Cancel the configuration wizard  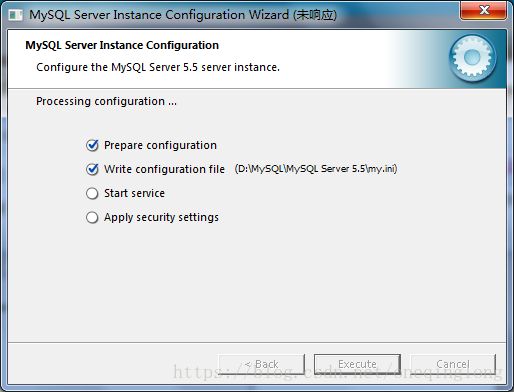[x=453, y=364]
